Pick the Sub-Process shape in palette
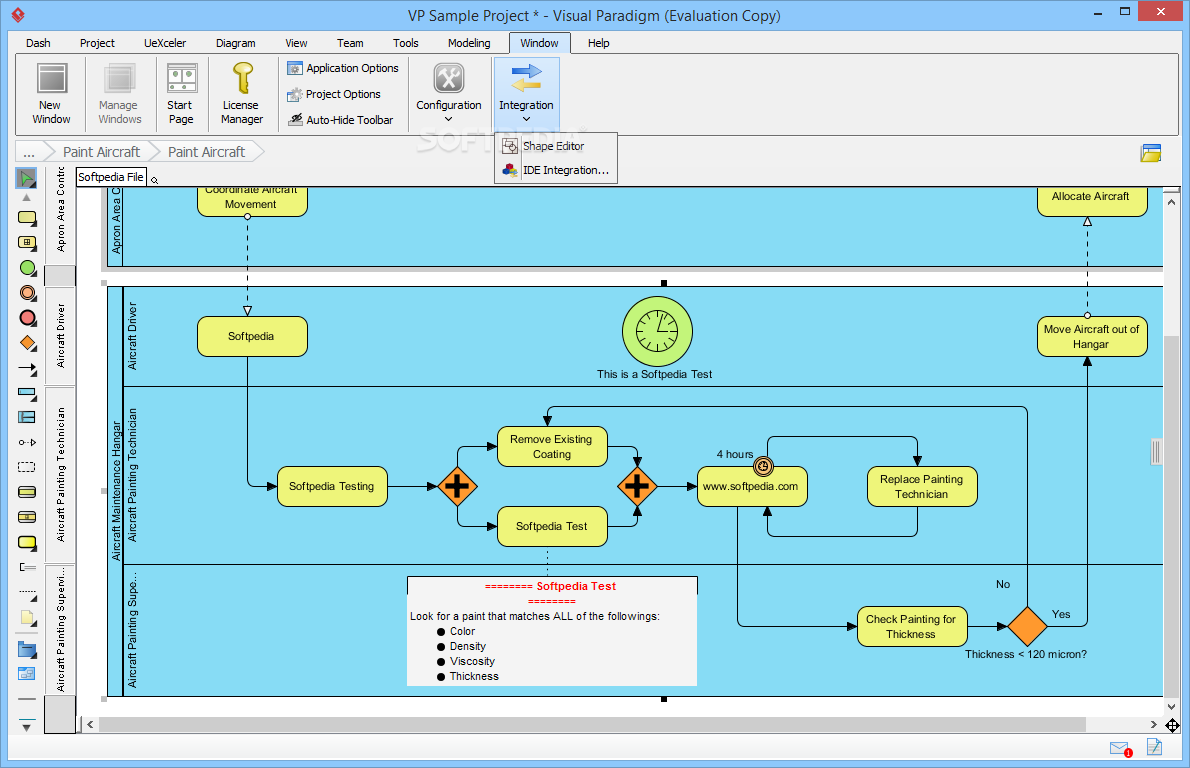This screenshot has height=768, width=1190. pyautogui.click(x=27, y=243)
